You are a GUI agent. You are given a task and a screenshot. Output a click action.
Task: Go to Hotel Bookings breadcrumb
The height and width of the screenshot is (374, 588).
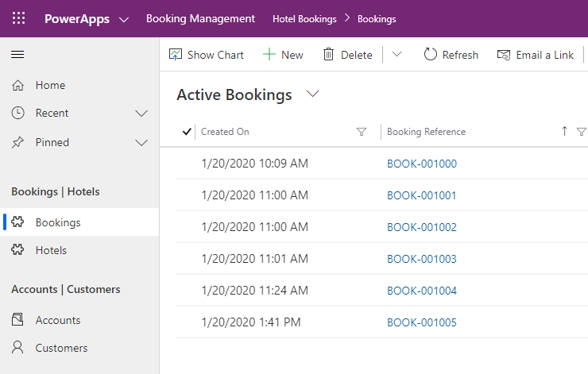[304, 19]
